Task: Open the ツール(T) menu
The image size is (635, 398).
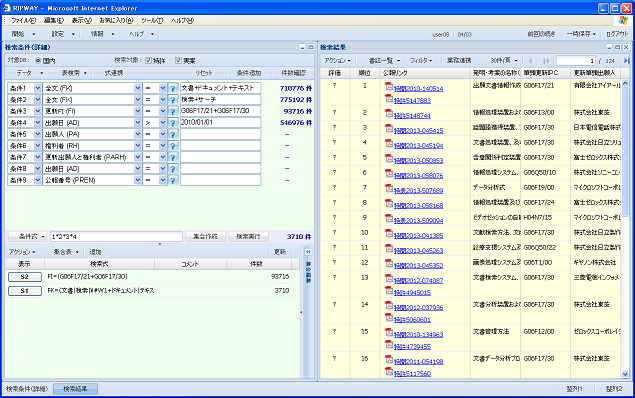Action: (152, 21)
